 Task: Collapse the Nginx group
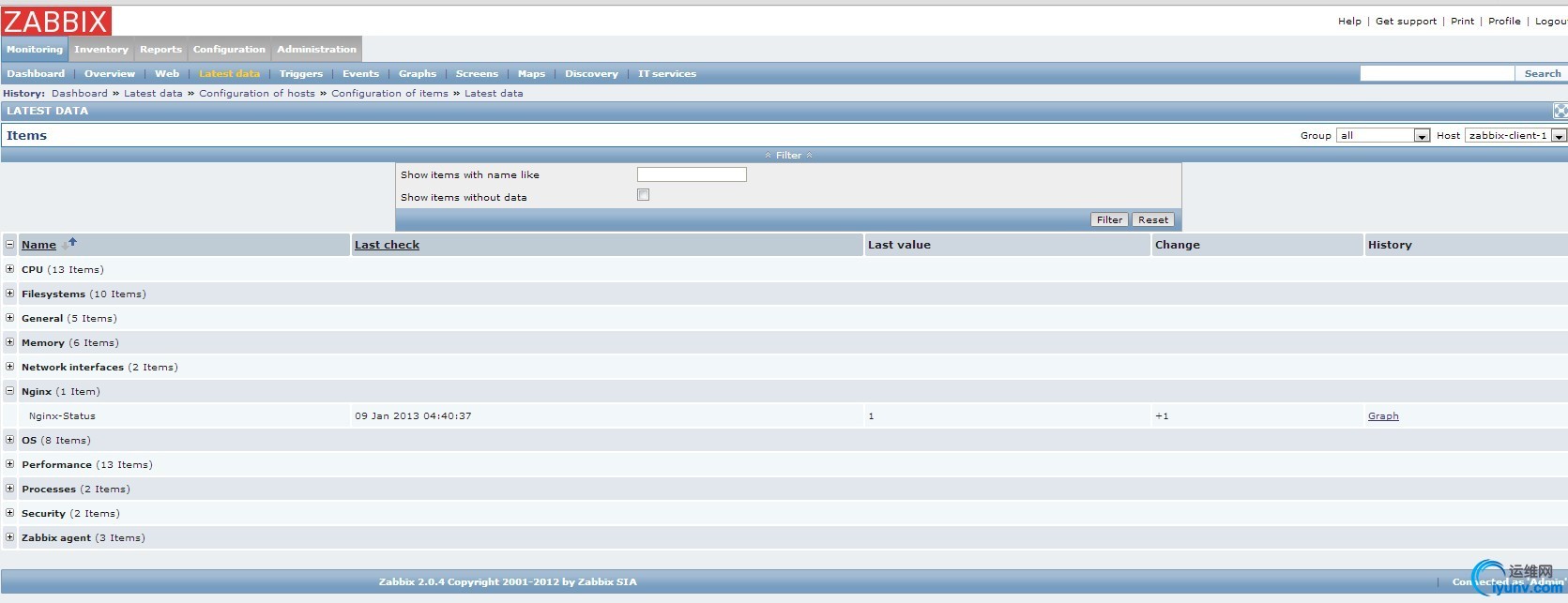click(9, 390)
